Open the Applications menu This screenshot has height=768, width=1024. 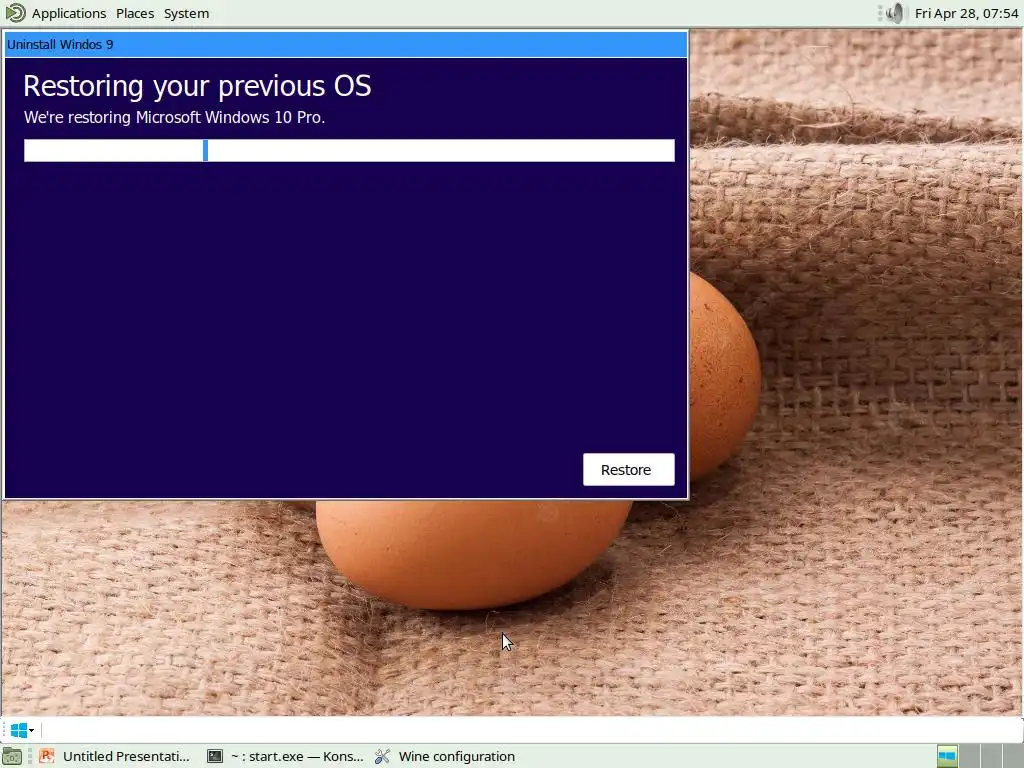point(69,13)
